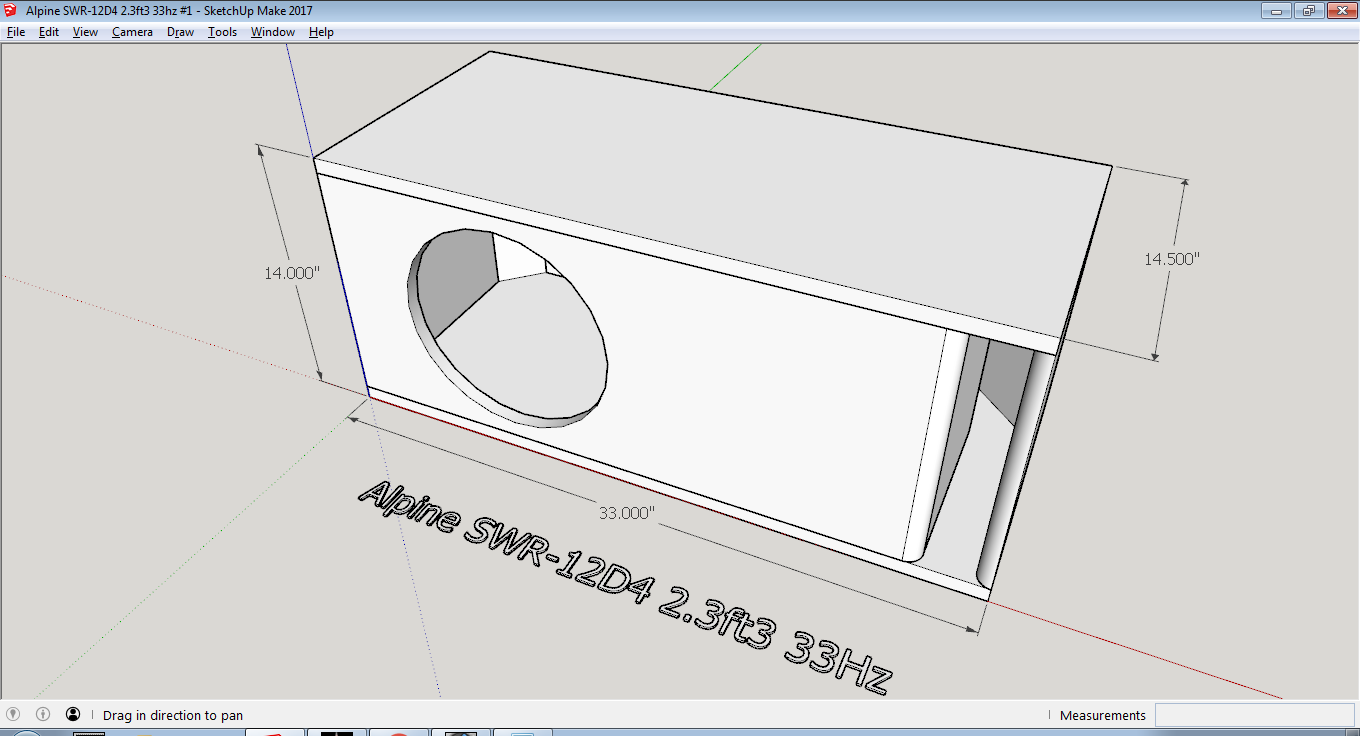The height and width of the screenshot is (736, 1360).
Task: Select the "Alpine SWR-12D4 2.3ft3 33Hz" 3D text
Action: pyautogui.click(x=625, y=585)
